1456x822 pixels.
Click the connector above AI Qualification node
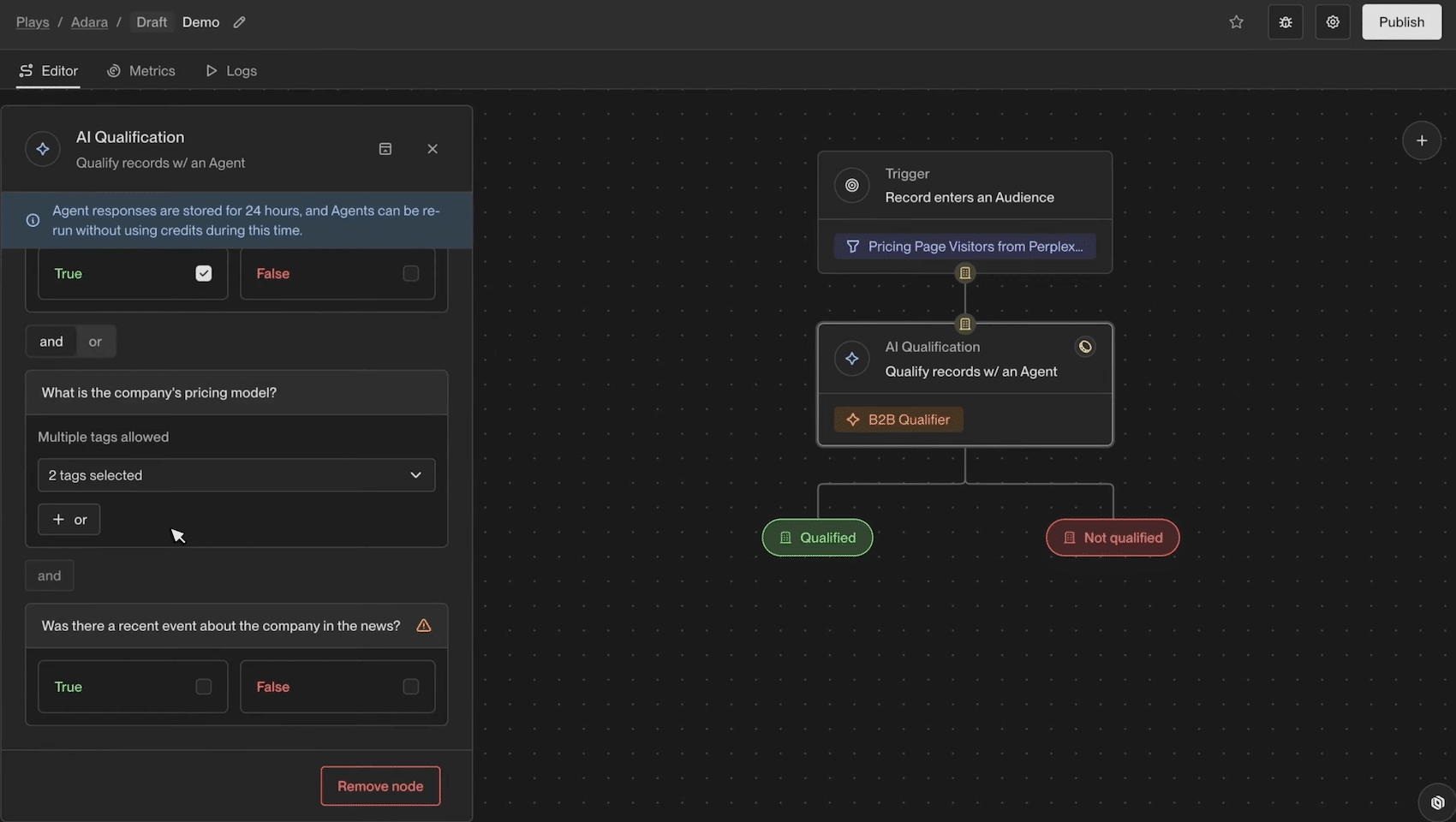pos(965,324)
